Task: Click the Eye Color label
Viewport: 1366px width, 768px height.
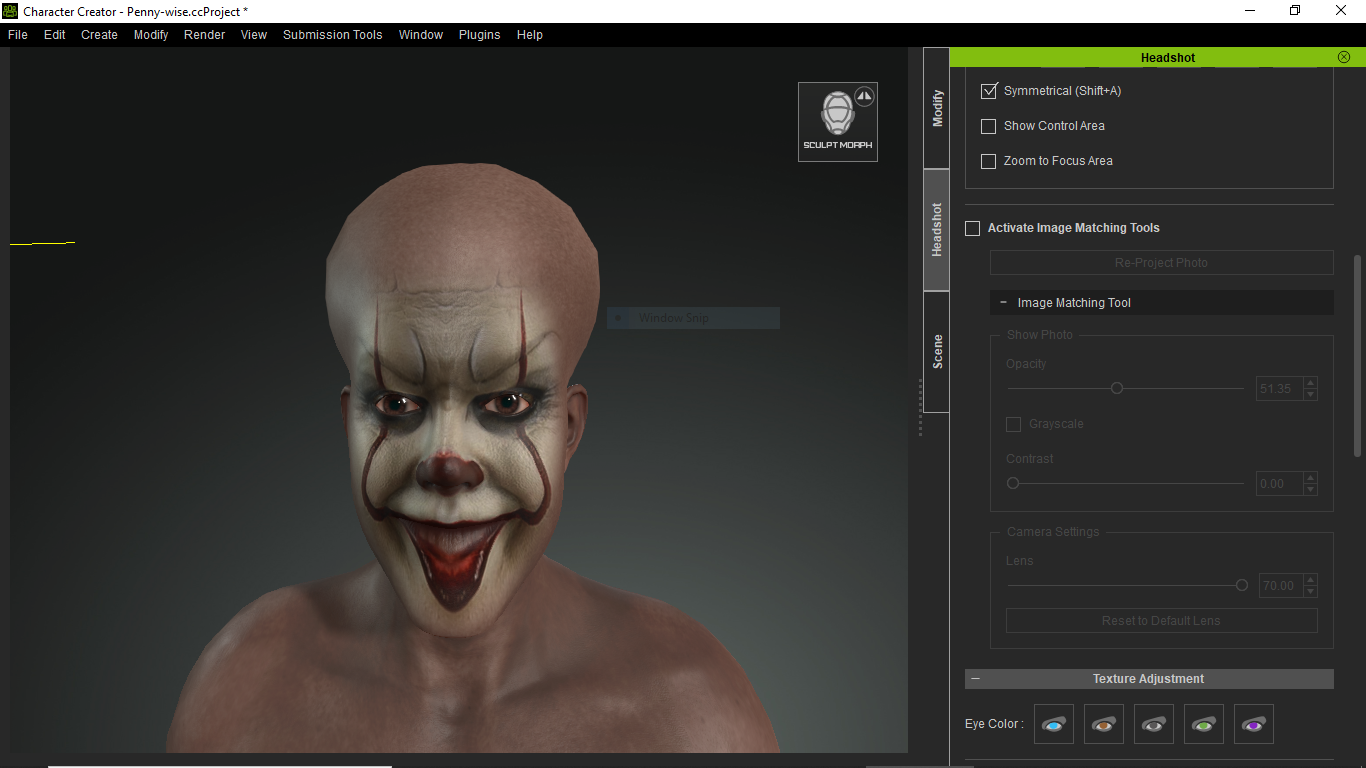Action: (x=994, y=724)
